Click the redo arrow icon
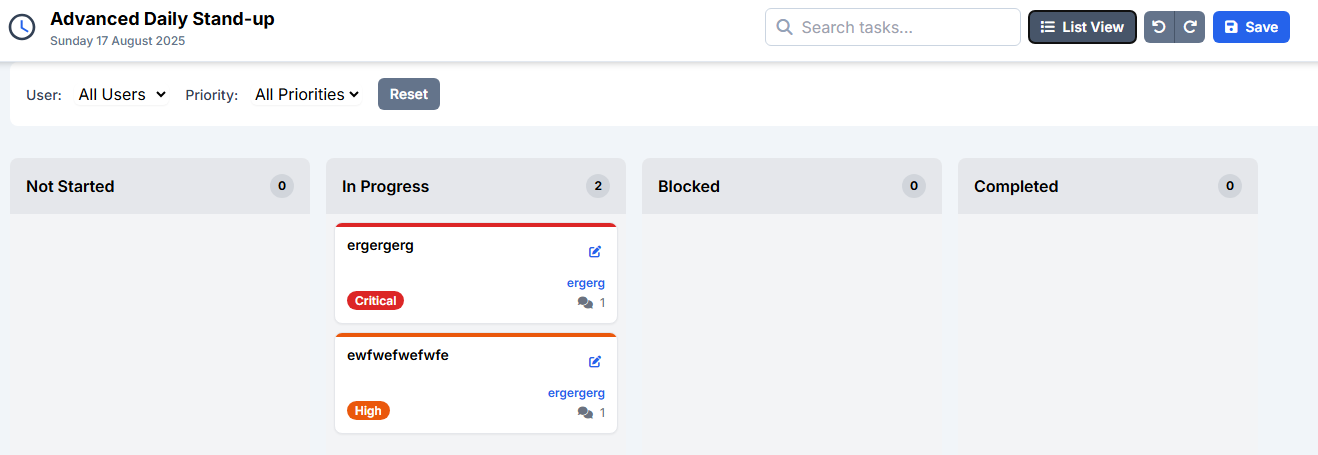 pos(1190,27)
